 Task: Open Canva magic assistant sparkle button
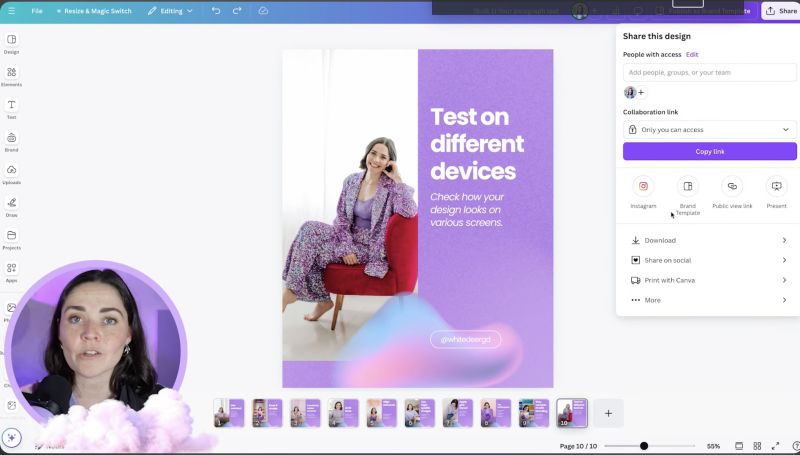tap(11, 437)
